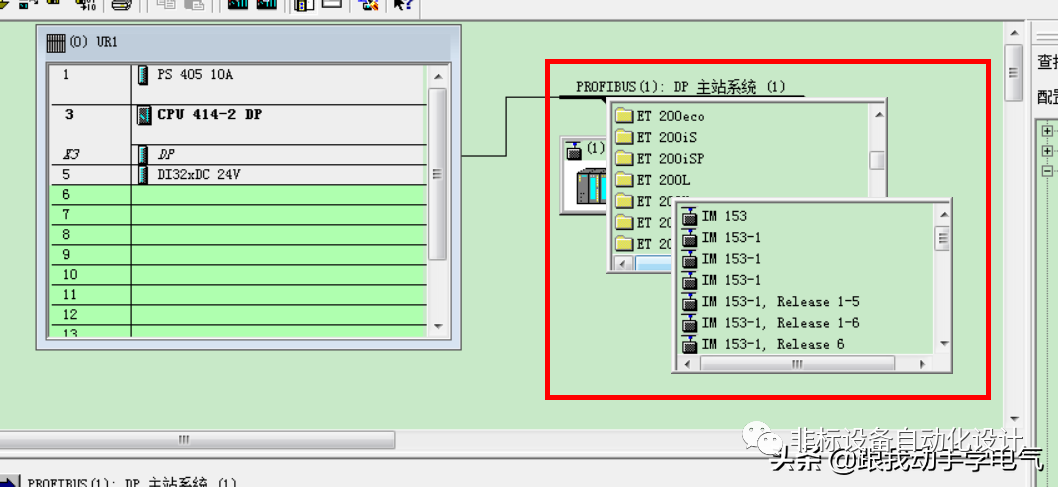Click the station window scrollbar down arrow
Screen dimensions: 1058x487
point(1013,420)
